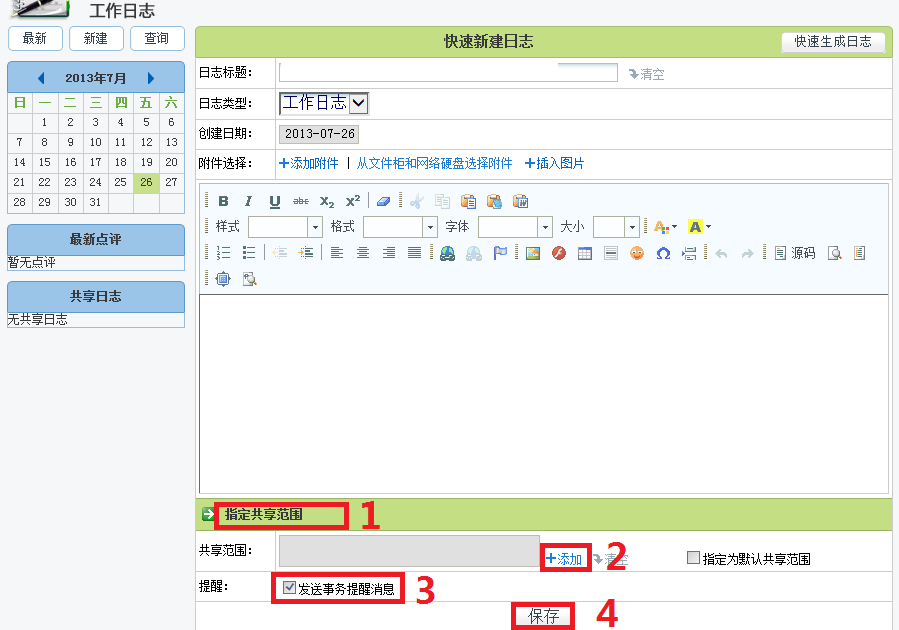Insert a smiley emoticon
This screenshot has width=899, height=630.
tap(637, 253)
